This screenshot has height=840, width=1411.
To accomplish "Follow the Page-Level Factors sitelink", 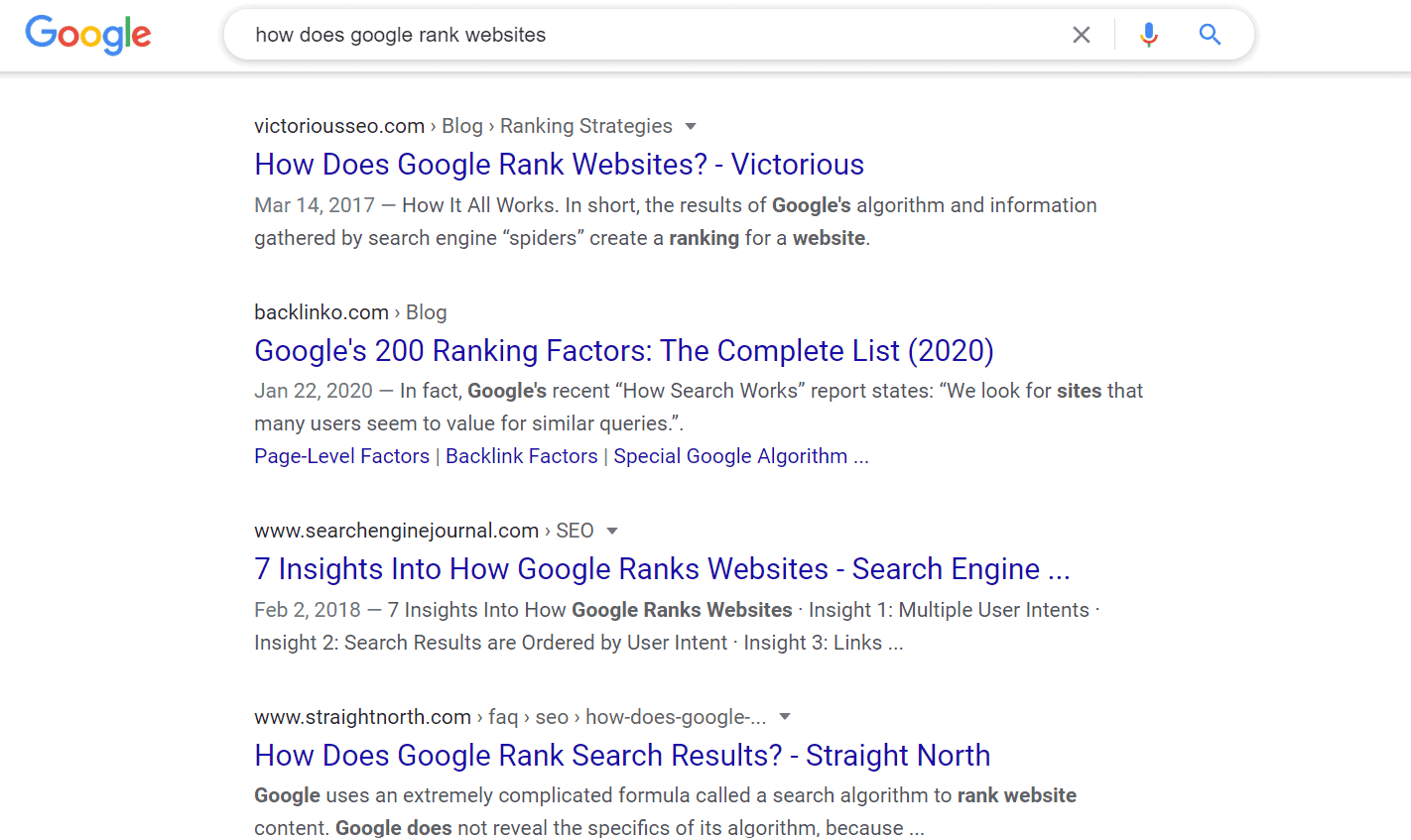I will click(x=341, y=456).
